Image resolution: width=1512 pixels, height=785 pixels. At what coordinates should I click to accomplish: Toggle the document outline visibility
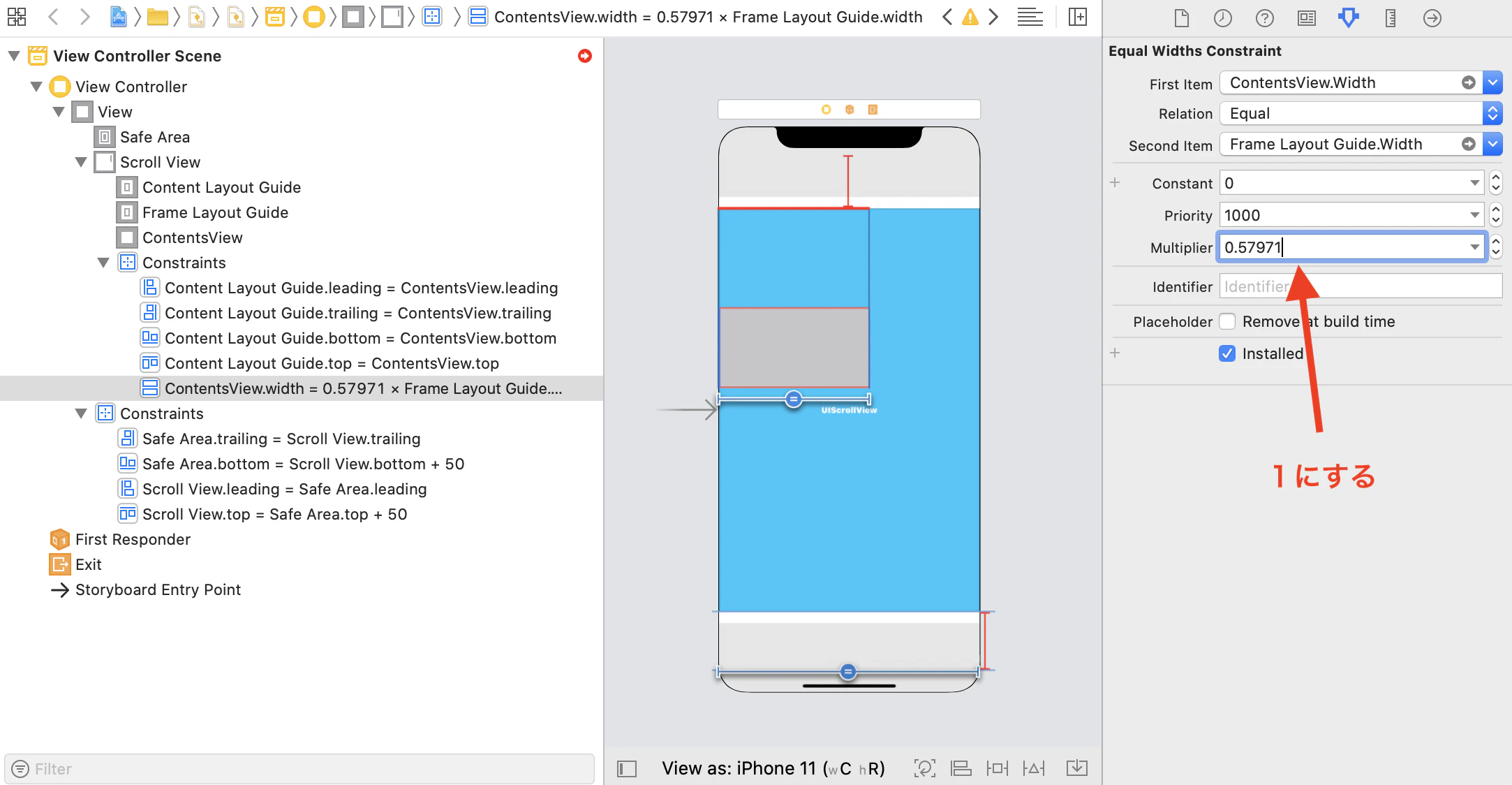pyautogui.click(x=627, y=769)
